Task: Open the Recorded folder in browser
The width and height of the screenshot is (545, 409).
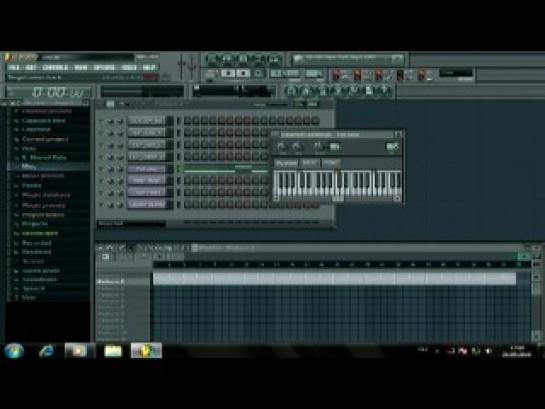Action: click(36, 243)
